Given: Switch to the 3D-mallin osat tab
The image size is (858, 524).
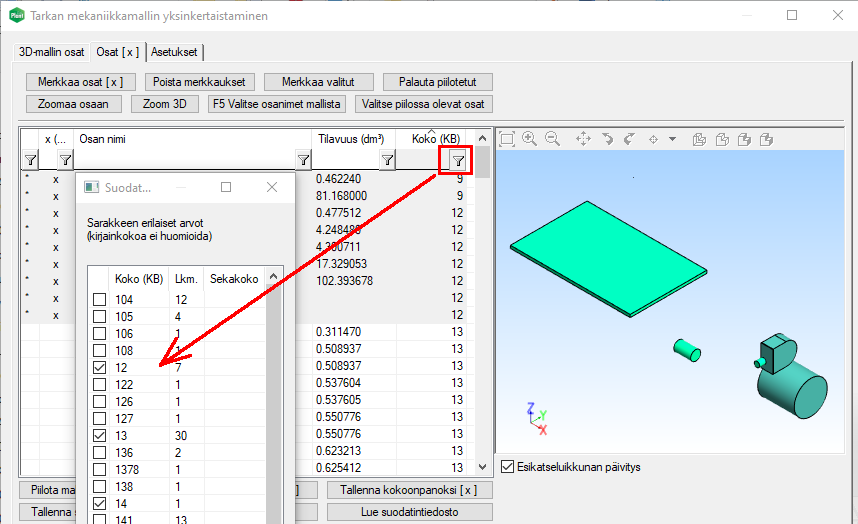Looking at the screenshot, I should (x=51, y=51).
